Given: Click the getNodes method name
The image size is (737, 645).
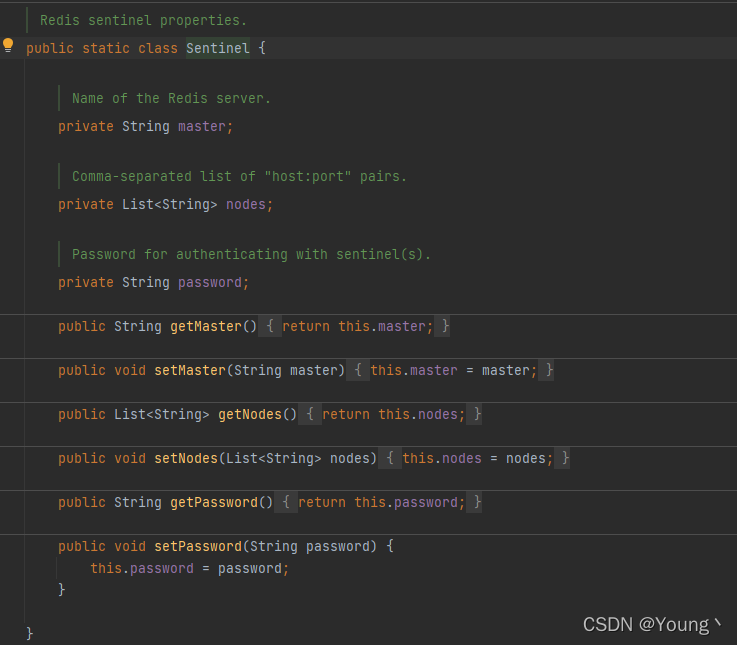Looking at the screenshot, I should coord(250,414).
